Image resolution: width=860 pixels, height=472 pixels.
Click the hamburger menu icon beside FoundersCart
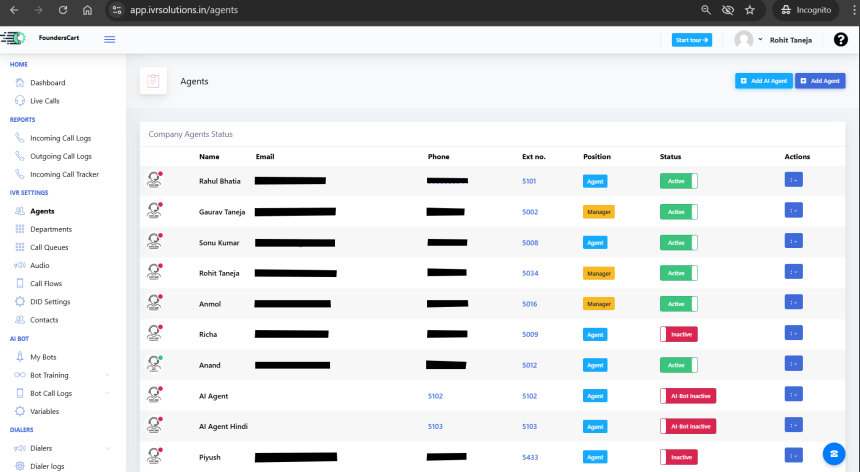coord(109,39)
